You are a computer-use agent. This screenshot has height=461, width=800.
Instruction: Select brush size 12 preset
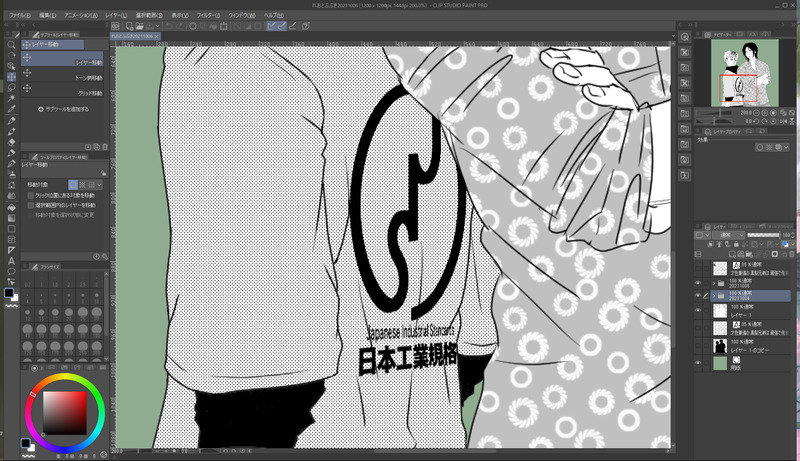(x=28, y=312)
